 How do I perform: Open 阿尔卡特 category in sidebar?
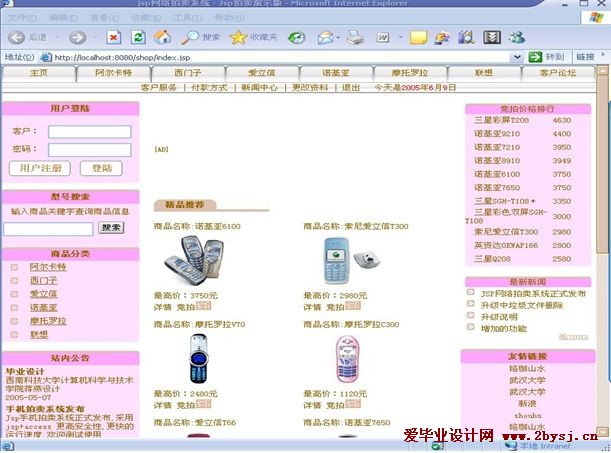click(48, 267)
